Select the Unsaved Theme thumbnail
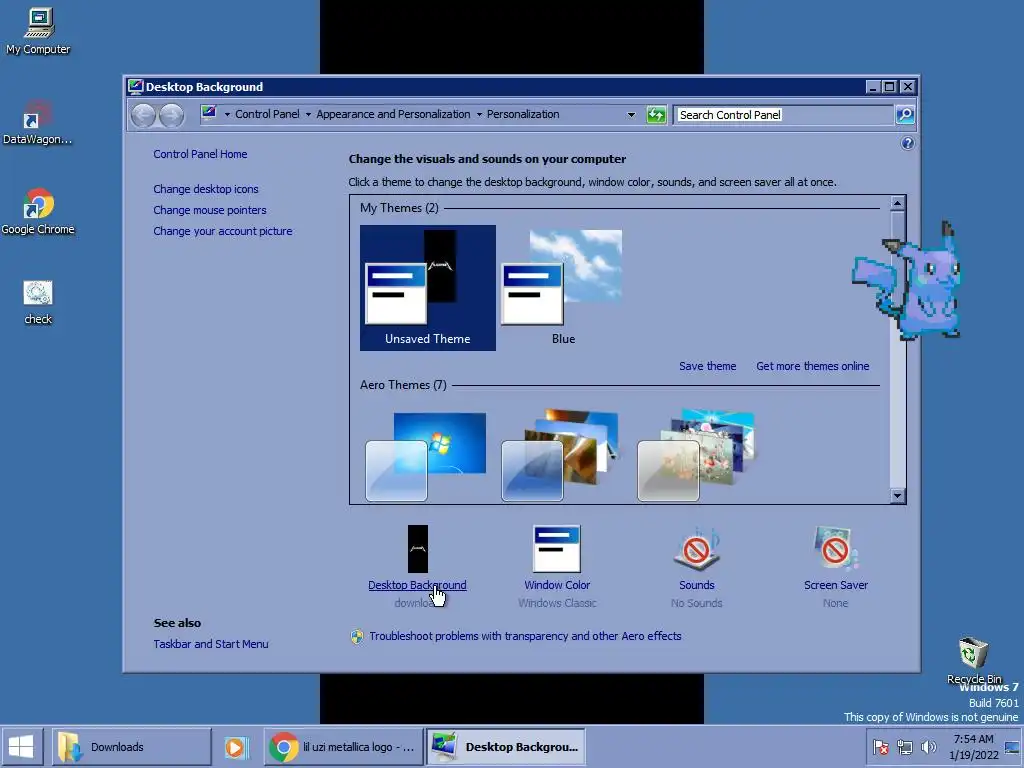This screenshot has height=768, width=1024. tap(428, 288)
